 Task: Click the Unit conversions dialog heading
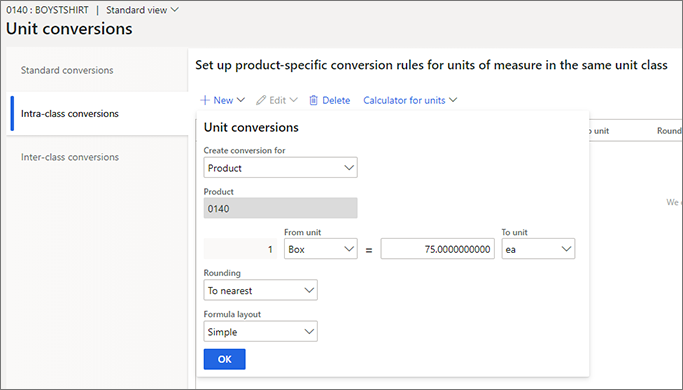(251, 127)
